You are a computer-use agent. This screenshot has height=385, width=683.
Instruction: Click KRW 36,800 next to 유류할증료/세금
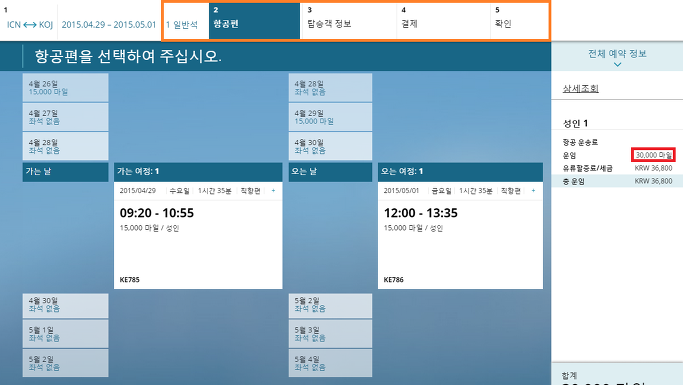(x=653, y=168)
